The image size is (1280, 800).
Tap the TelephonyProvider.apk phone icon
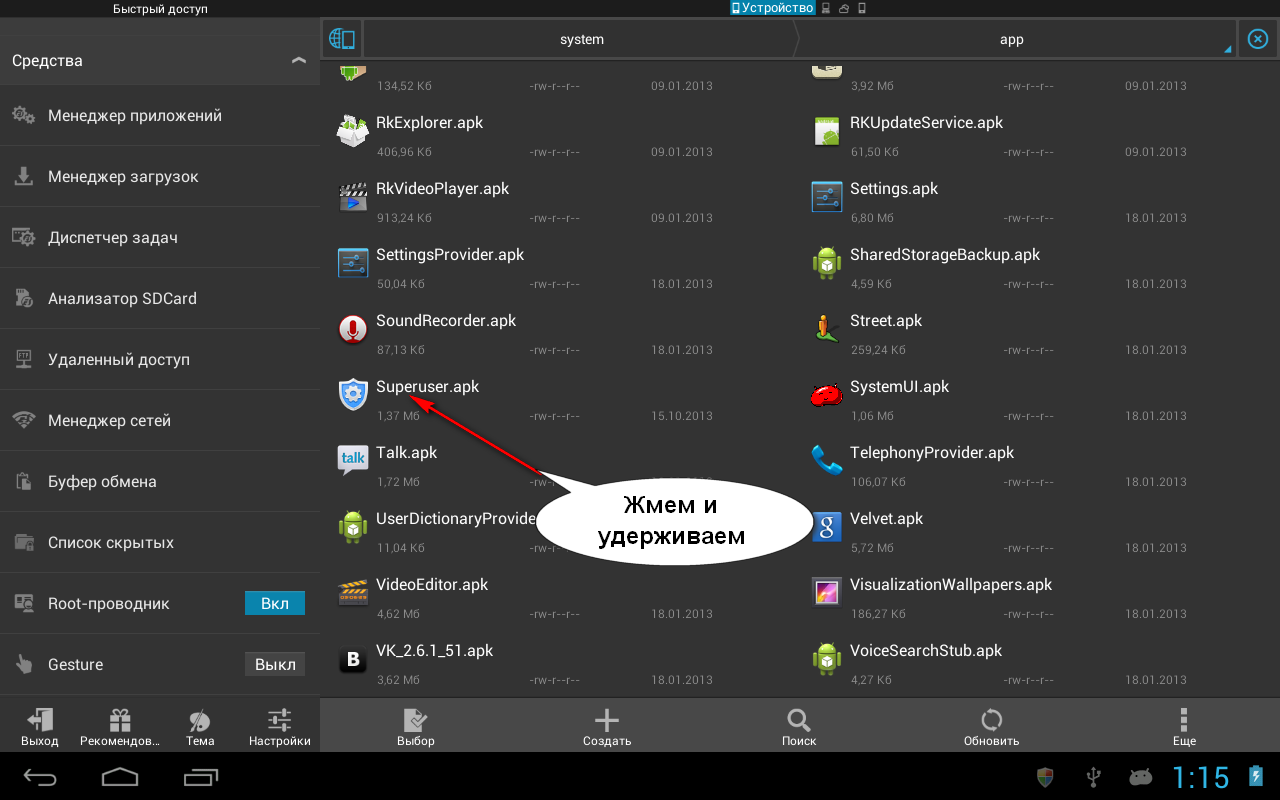[826, 461]
